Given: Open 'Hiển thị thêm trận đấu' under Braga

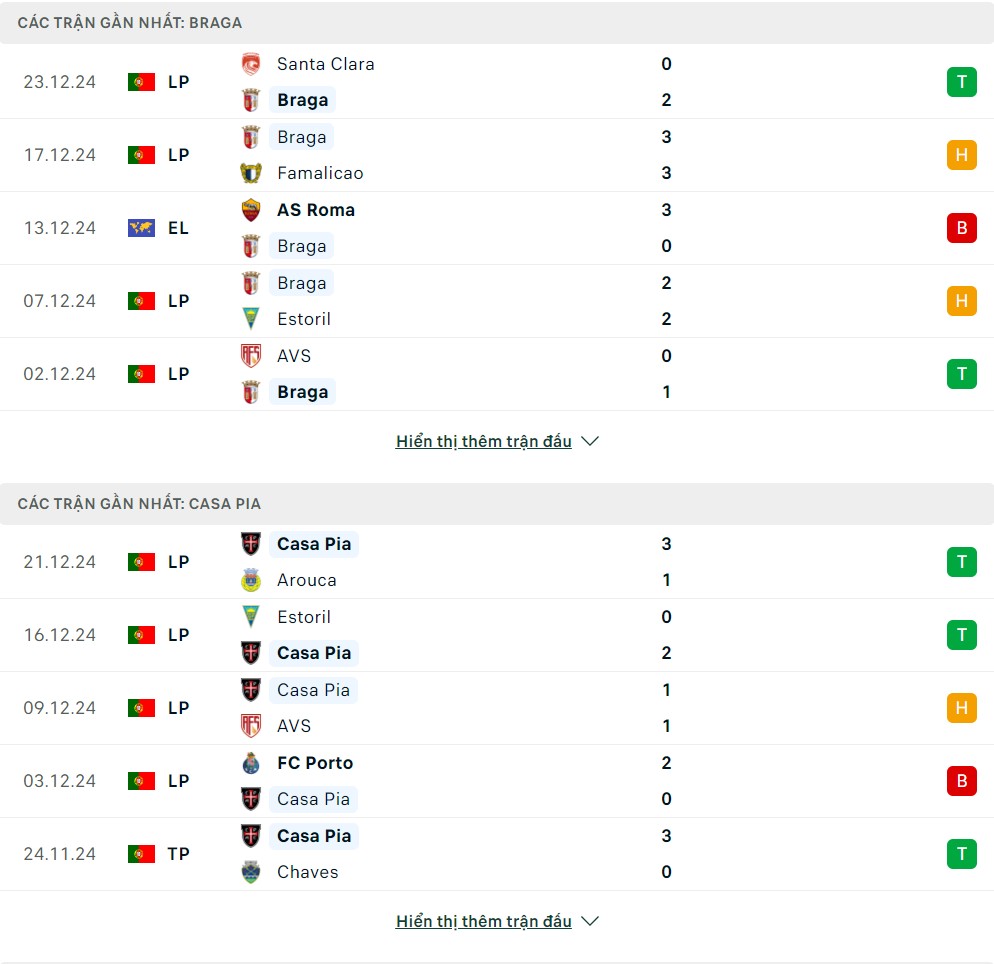Looking at the screenshot, I should [484, 441].
